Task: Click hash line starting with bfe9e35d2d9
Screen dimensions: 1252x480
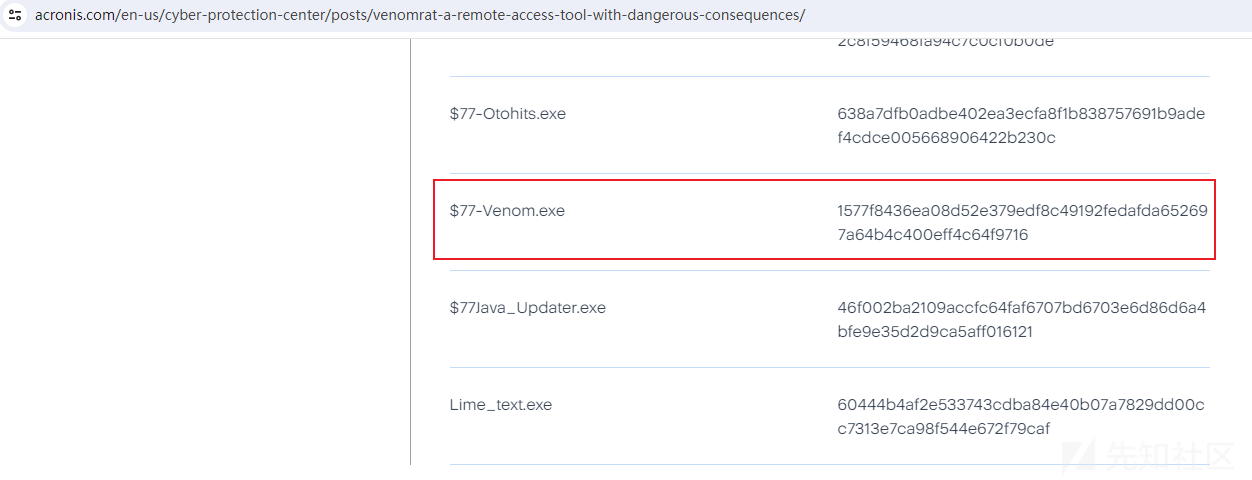Action: [x=935, y=332]
